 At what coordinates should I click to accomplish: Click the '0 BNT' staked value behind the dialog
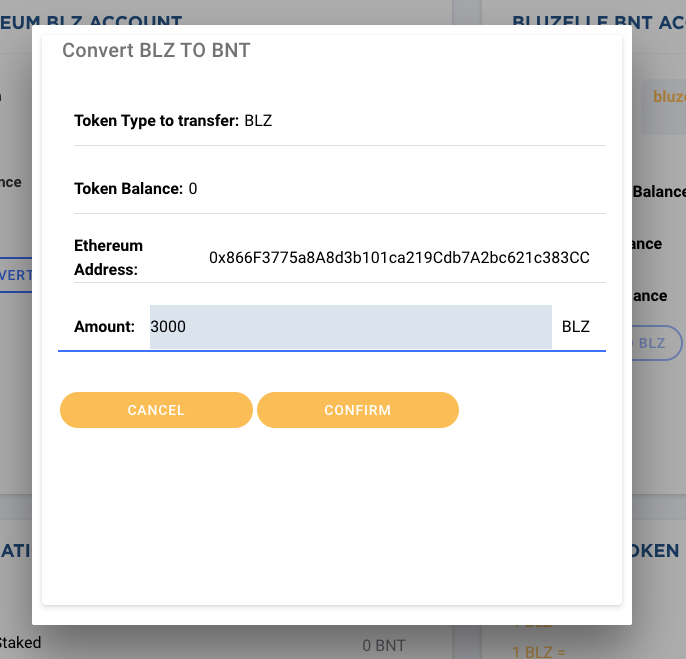coord(384,646)
